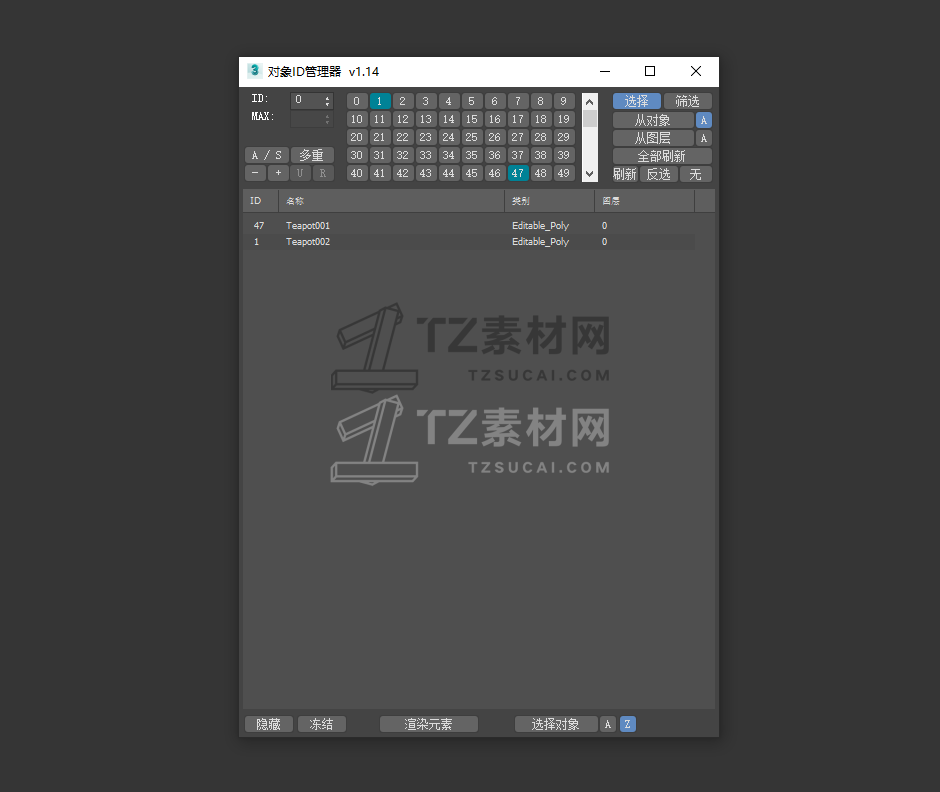This screenshot has height=792, width=940.
Task: Select the Teapot001 row
Action: pos(469,225)
